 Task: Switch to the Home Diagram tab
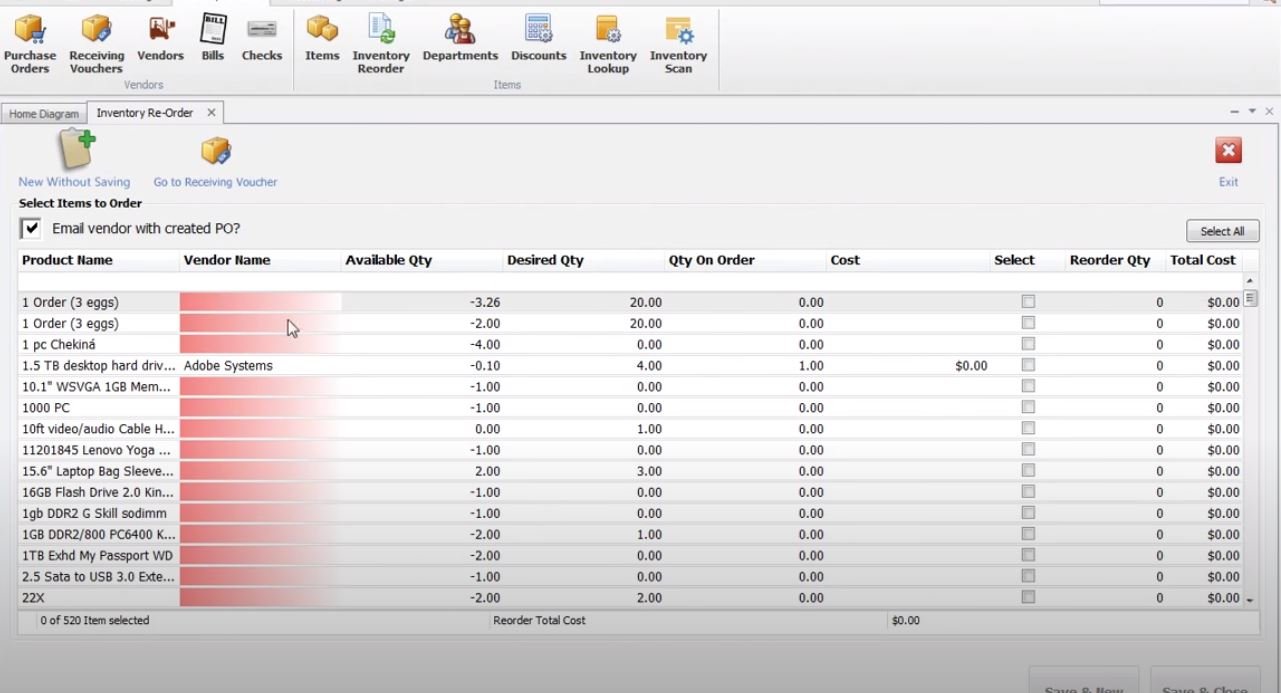pos(44,114)
